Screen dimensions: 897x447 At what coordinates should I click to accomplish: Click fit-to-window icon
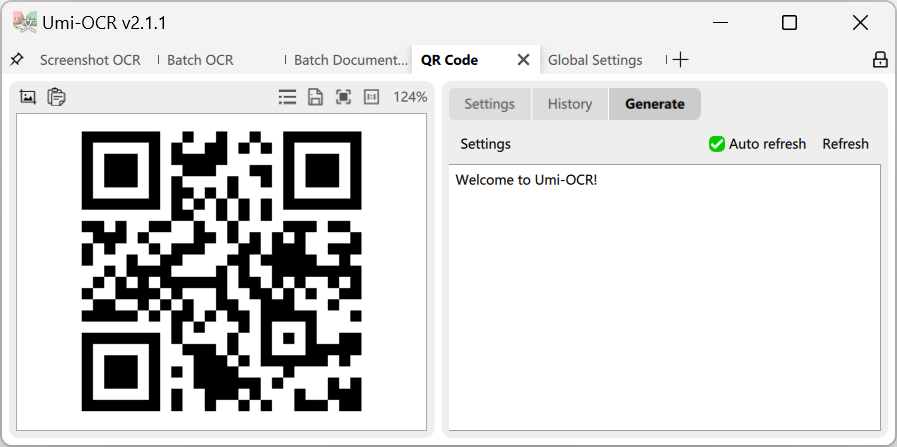[x=343, y=97]
